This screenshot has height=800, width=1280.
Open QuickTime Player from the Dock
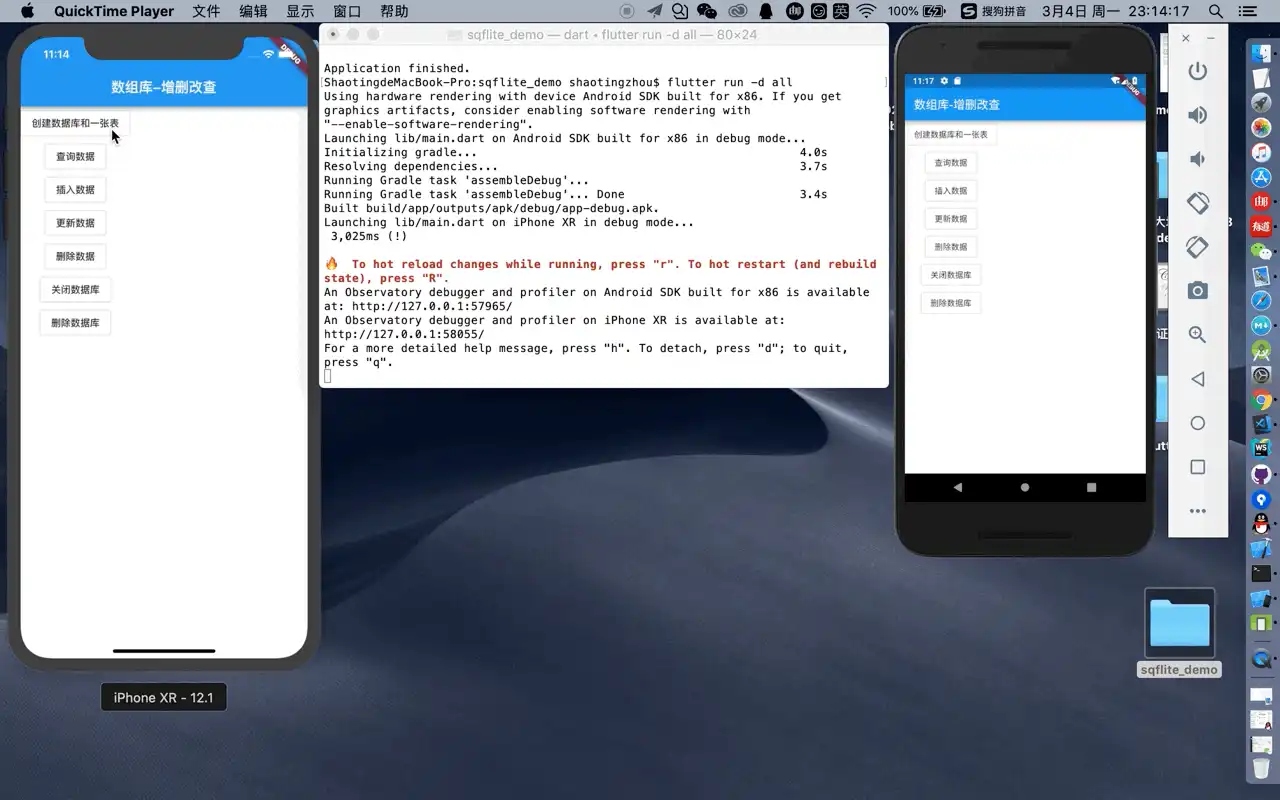click(x=1261, y=659)
